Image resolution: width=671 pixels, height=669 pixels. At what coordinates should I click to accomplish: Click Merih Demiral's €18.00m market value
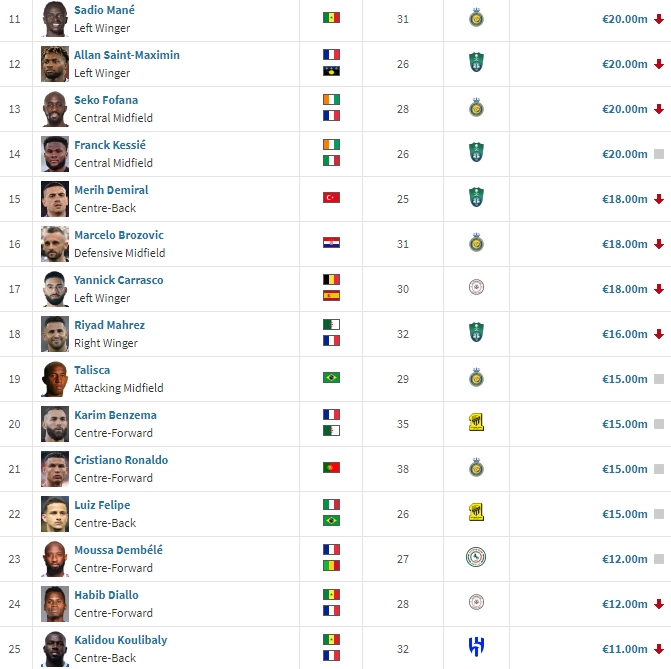point(625,199)
